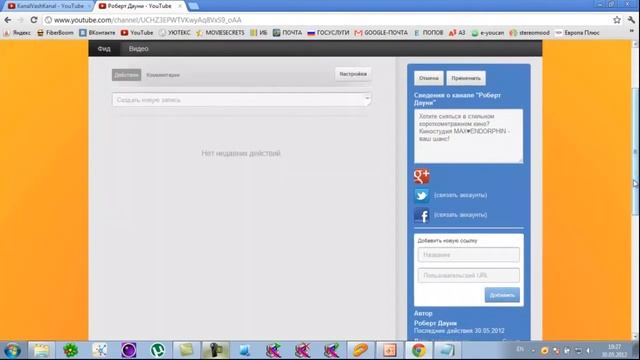
Task: Click the taskbar clock
Action: coord(615,350)
